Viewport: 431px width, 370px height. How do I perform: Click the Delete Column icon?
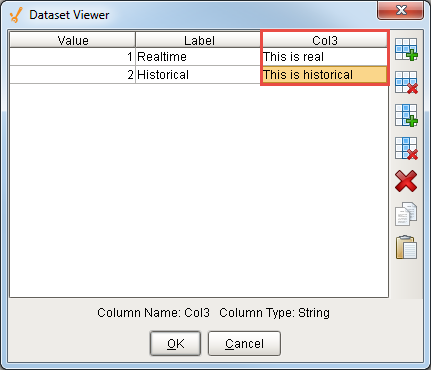406,148
